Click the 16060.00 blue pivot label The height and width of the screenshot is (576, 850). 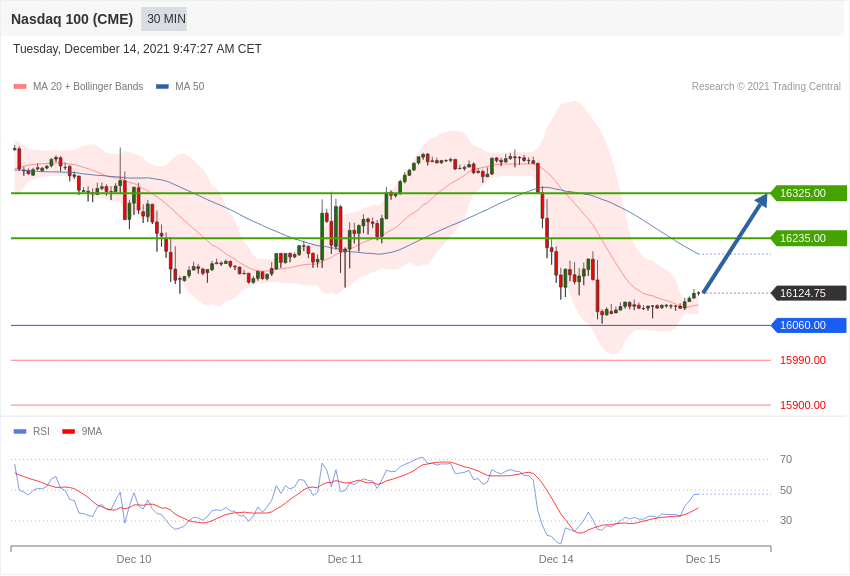[x=808, y=326]
